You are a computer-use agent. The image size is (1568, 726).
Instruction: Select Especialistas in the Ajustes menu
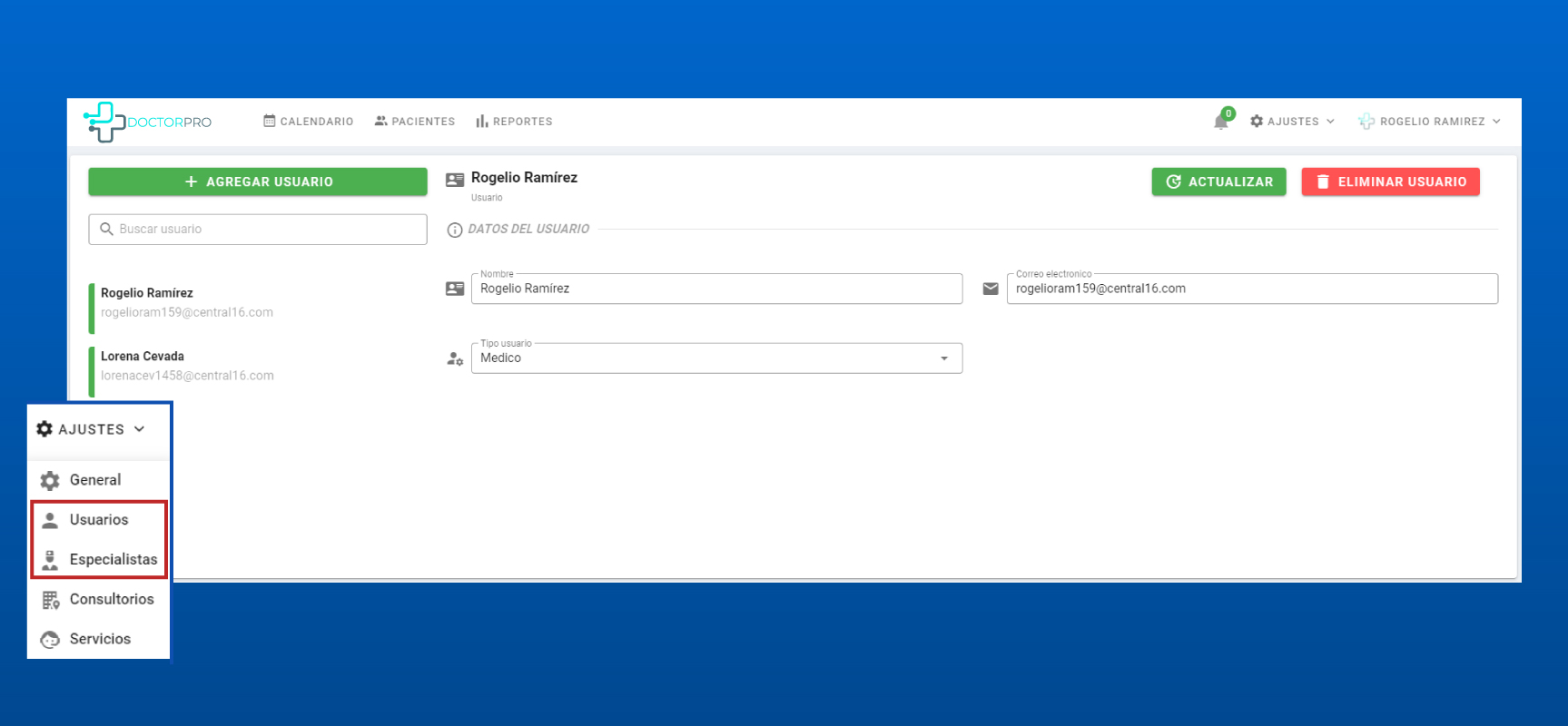point(113,559)
